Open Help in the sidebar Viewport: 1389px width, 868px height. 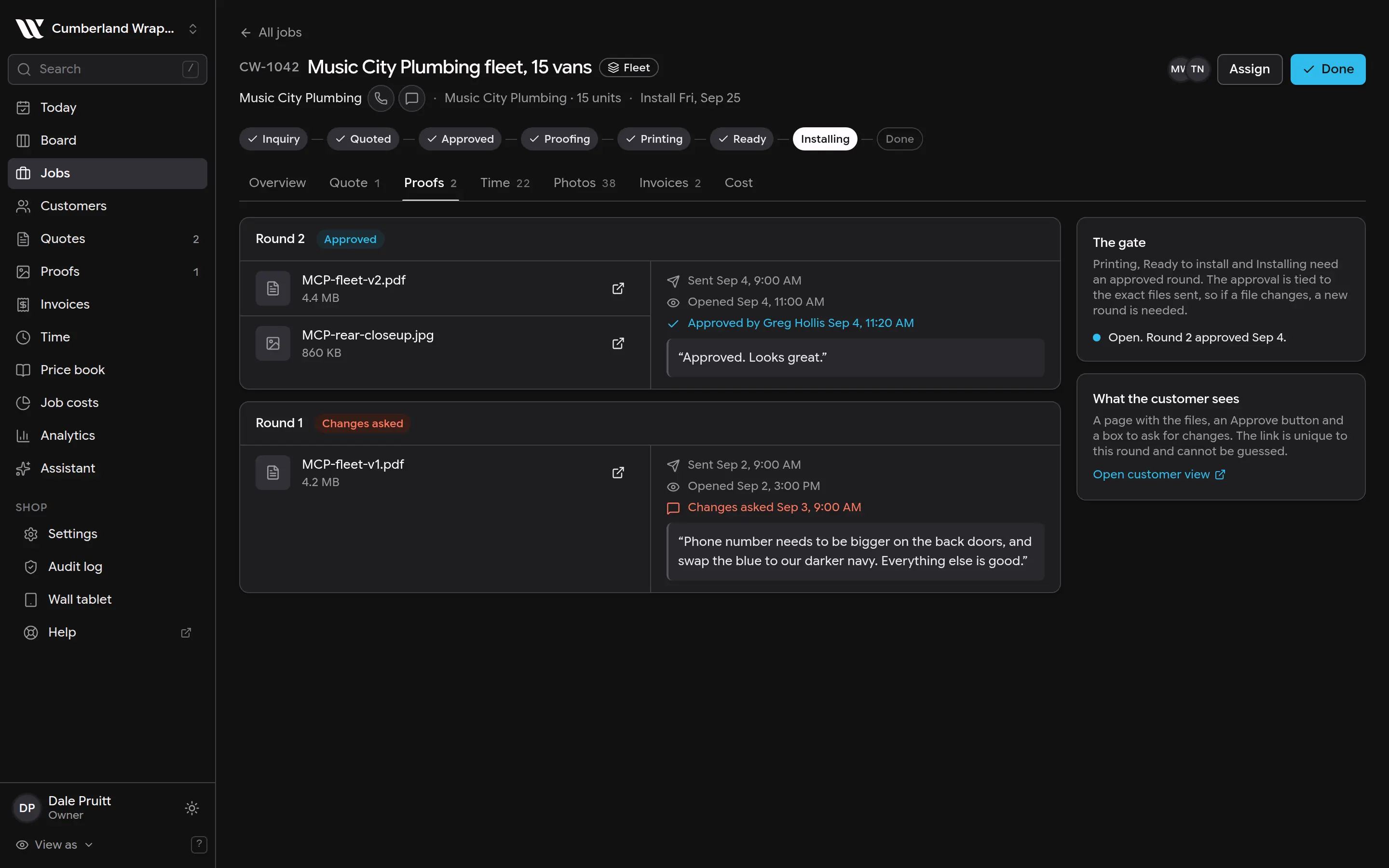tap(108, 632)
